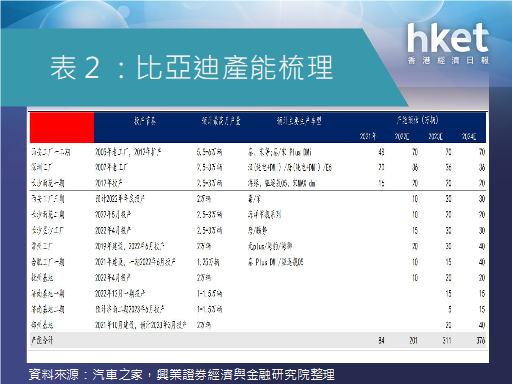The width and height of the screenshot is (512, 384).
Task: Click the 深圳工厂 row label
Action: click(x=42, y=167)
